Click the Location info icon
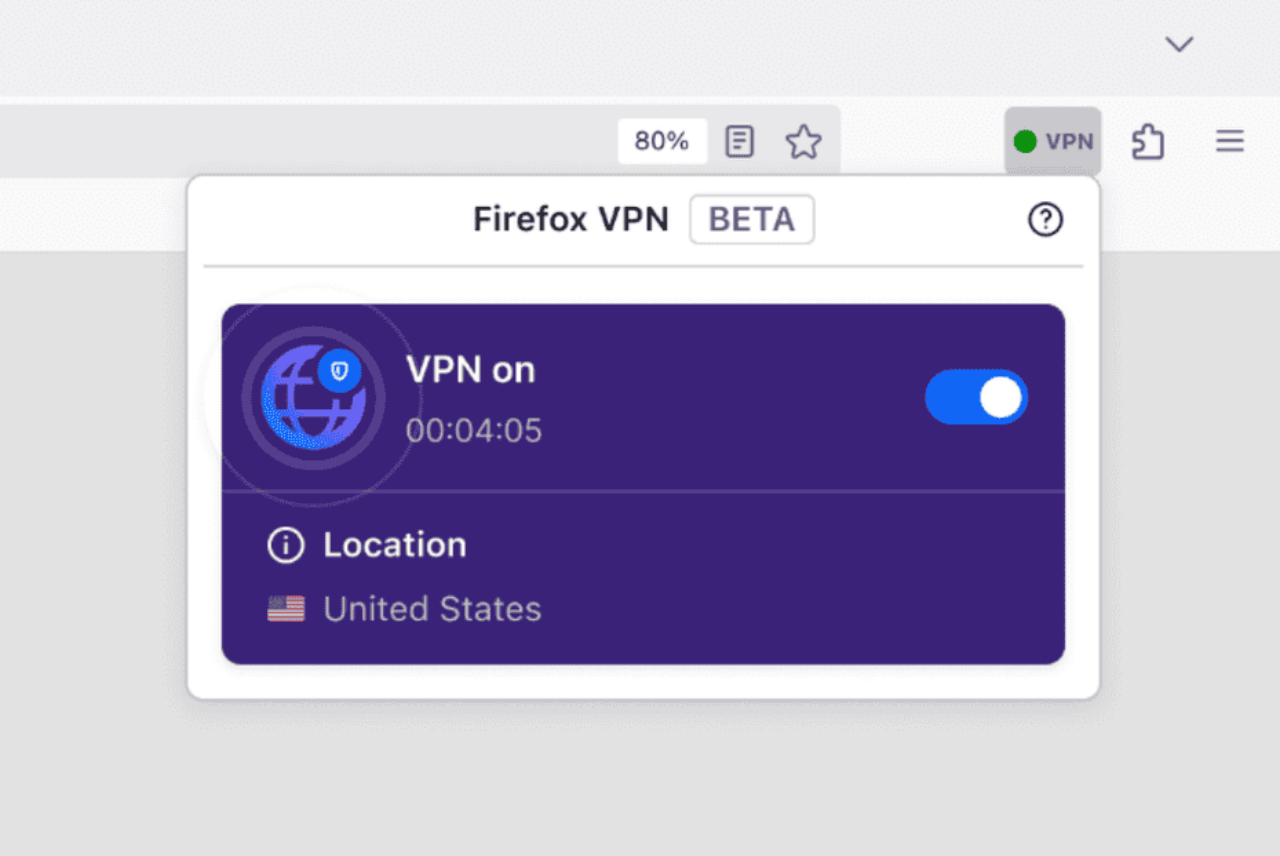Viewport: 1280px width, 856px height. [x=285, y=546]
